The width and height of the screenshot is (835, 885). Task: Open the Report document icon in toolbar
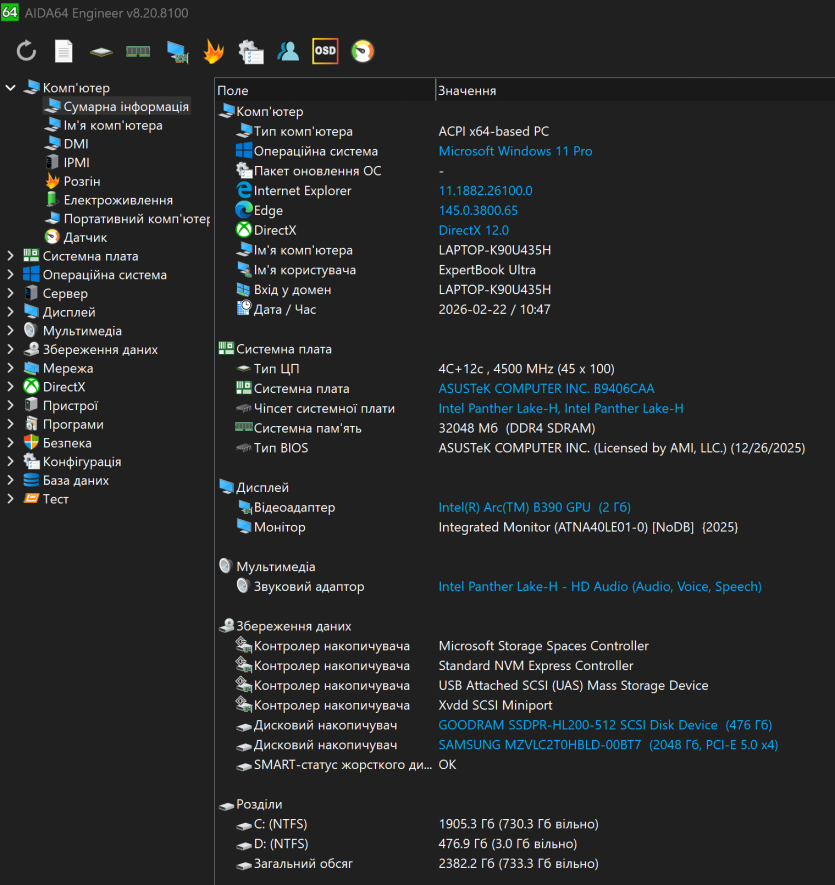pos(64,51)
